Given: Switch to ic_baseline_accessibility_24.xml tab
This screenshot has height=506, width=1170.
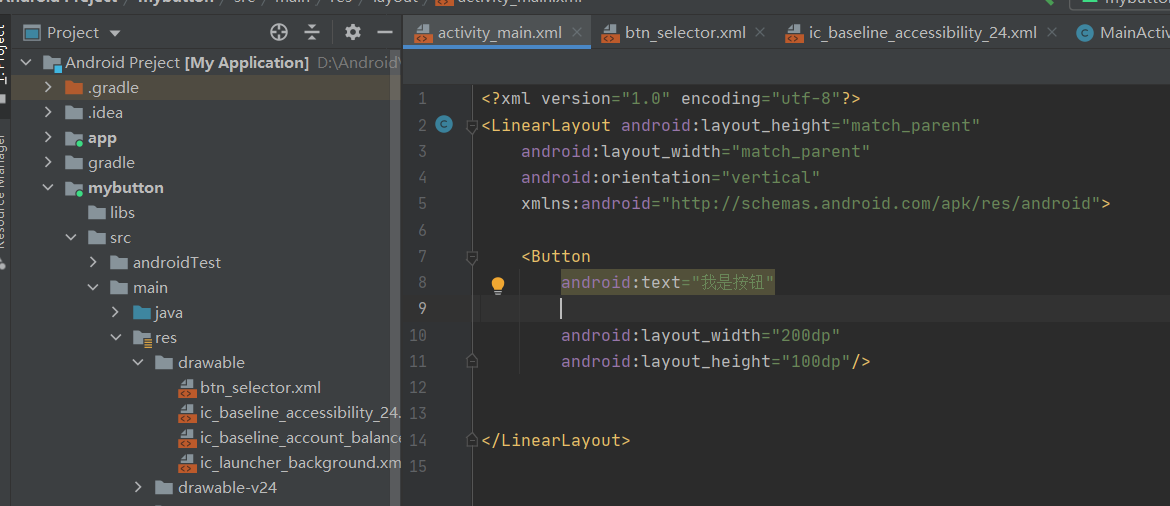Looking at the screenshot, I should coord(922,32).
